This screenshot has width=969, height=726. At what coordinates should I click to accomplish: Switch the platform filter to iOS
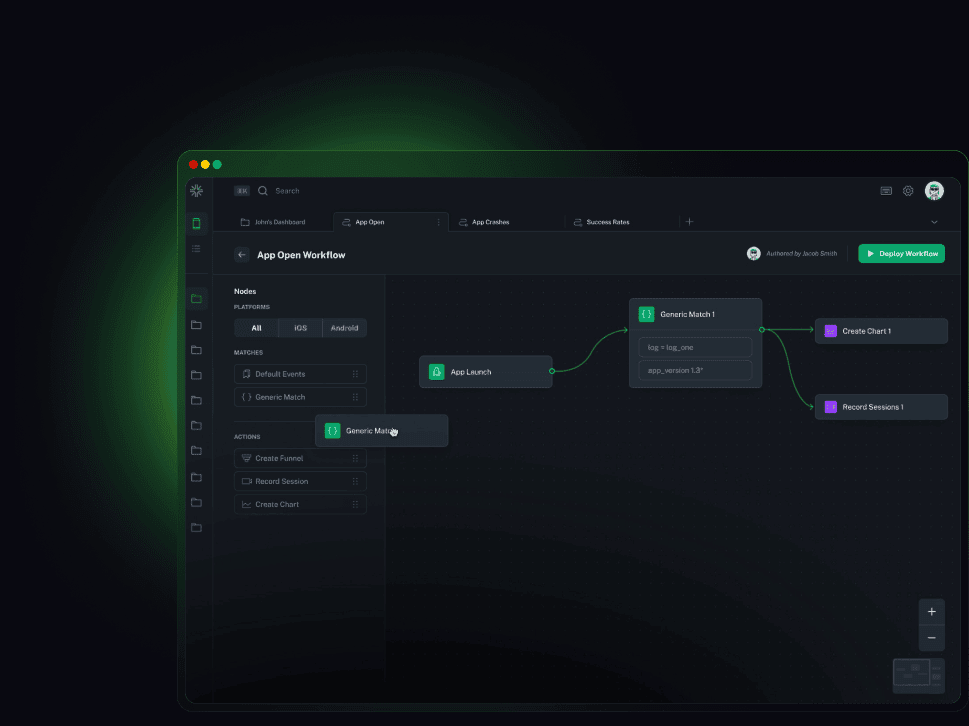(x=300, y=328)
